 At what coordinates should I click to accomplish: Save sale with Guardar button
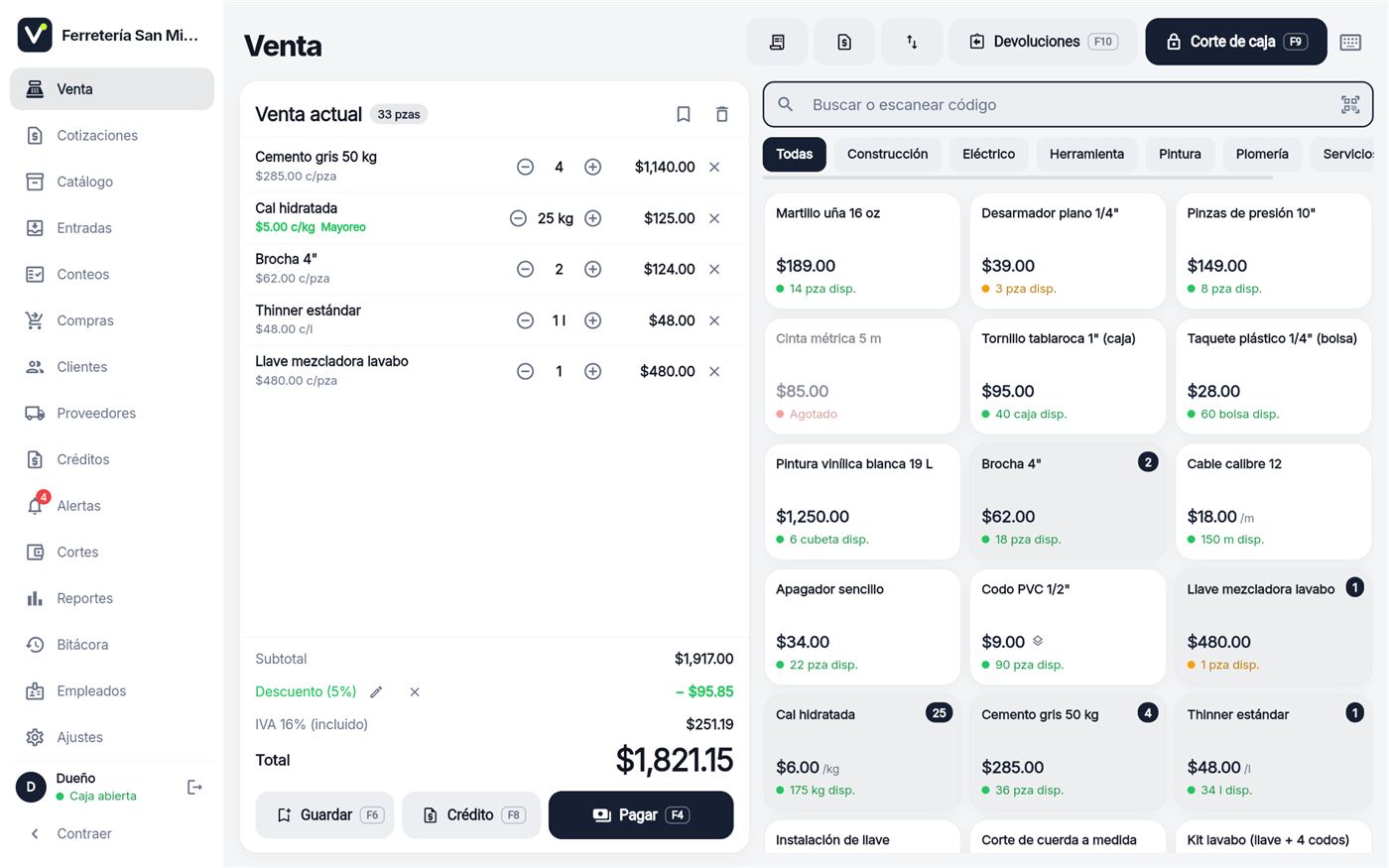click(324, 814)
